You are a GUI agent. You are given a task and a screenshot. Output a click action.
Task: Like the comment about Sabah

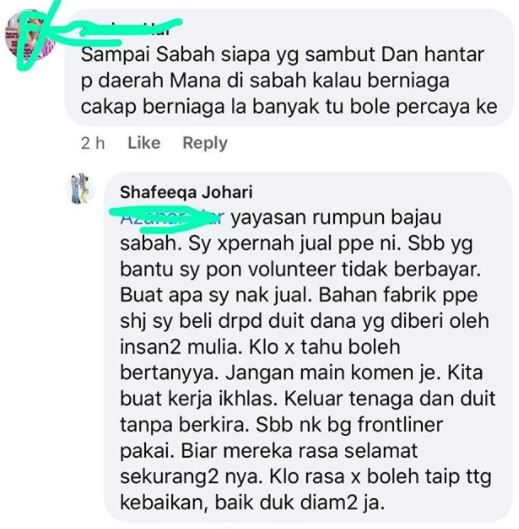[x=144, y=143]
